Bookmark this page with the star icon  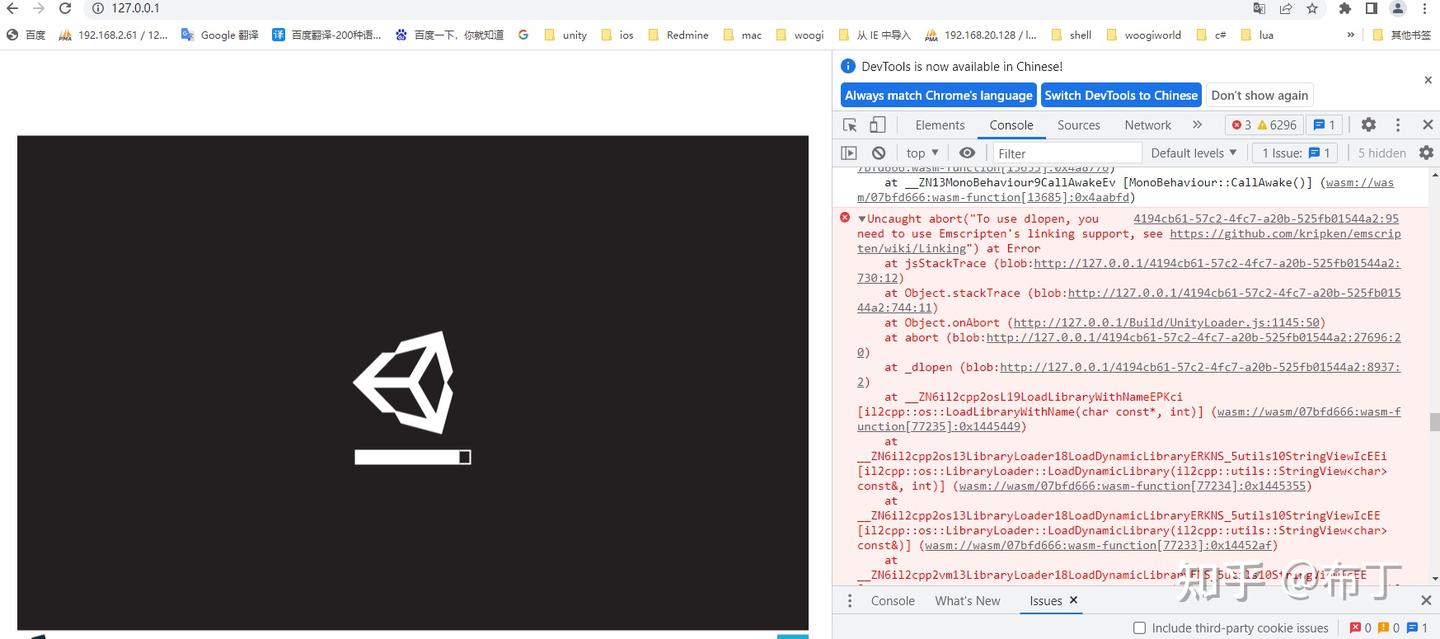click(1312, 8)
